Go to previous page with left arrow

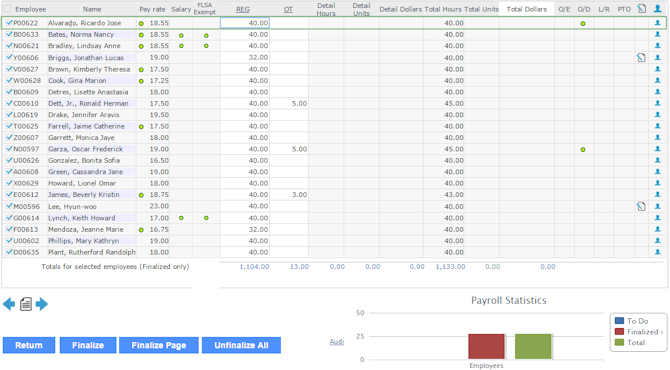[x=9, y=304]
